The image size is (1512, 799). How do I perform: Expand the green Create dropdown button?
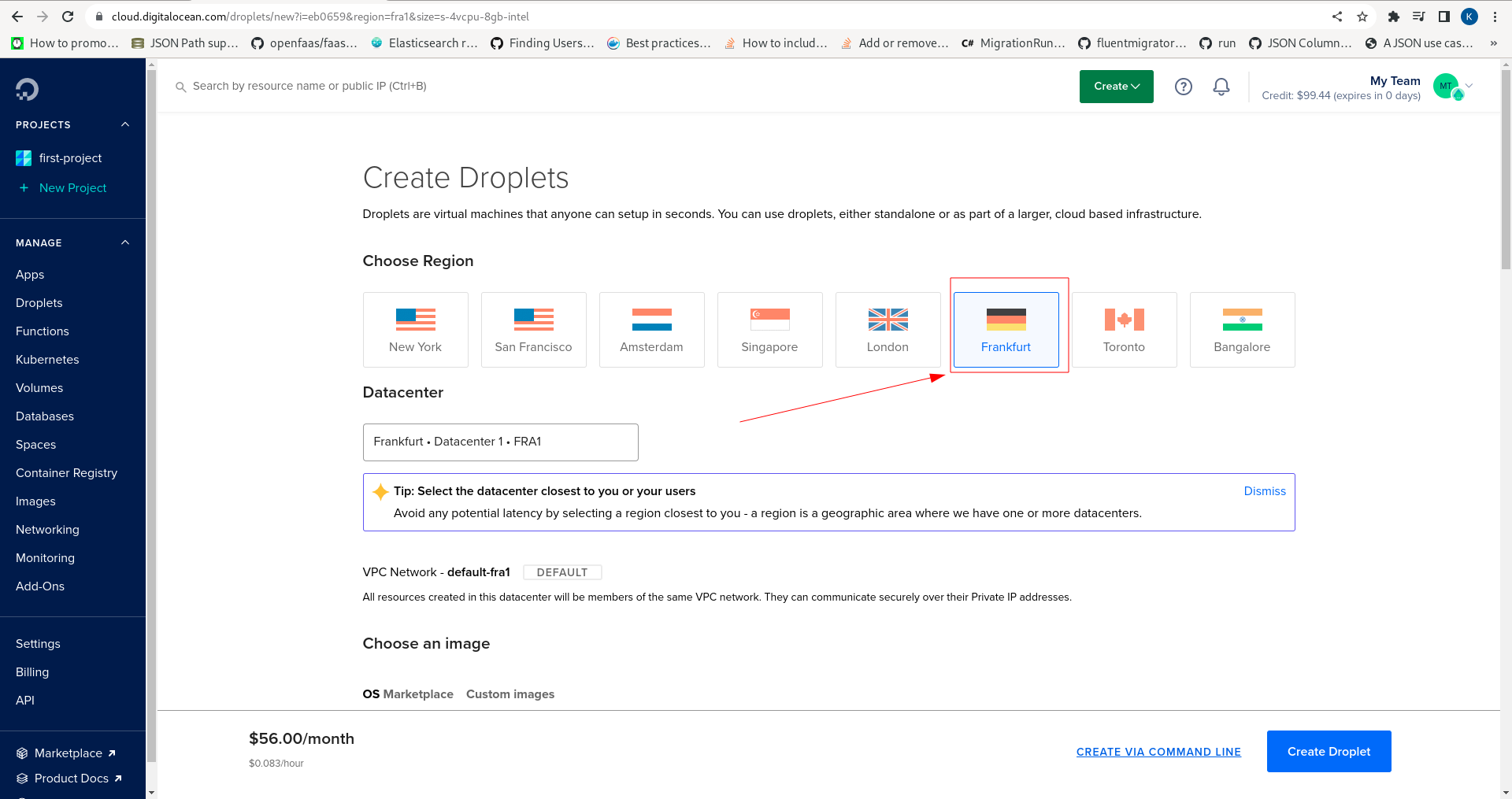(x=1116, y=87)
